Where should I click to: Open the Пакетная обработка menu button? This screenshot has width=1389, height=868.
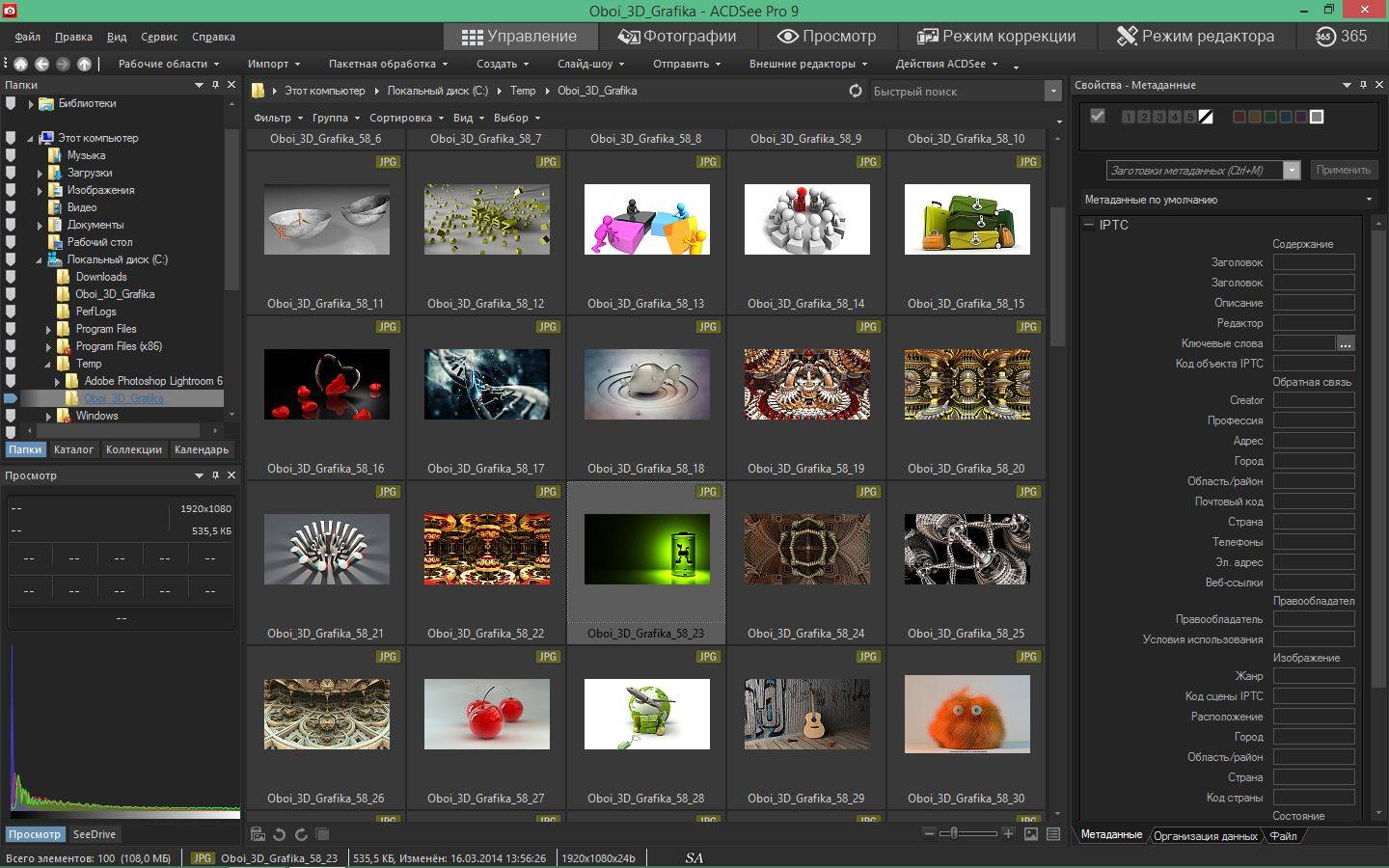pyautogui.click(x=388, y=64)
